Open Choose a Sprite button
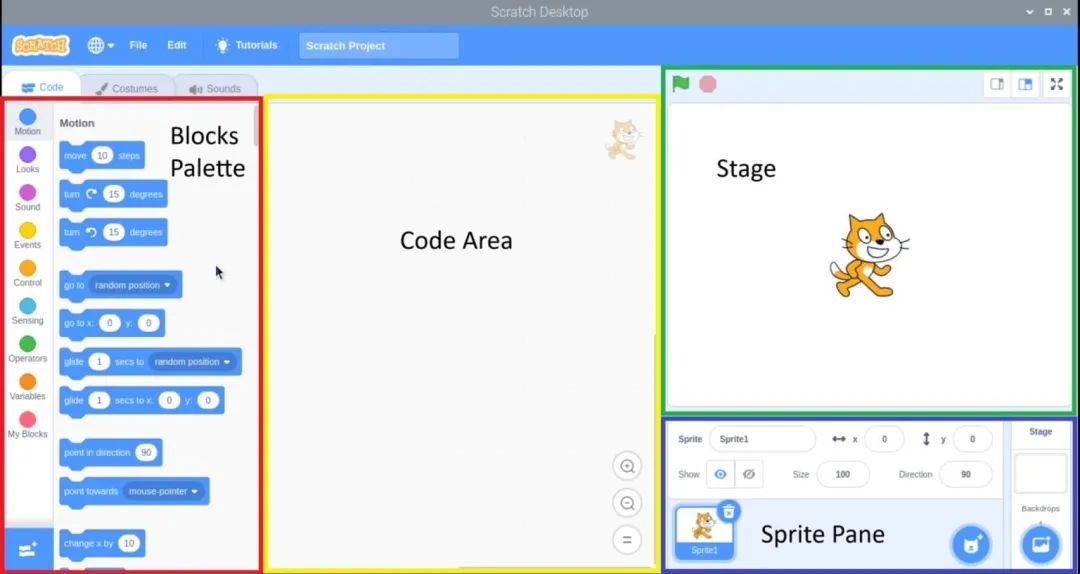Screen dimensions: 1080x574 click(971, 545)
